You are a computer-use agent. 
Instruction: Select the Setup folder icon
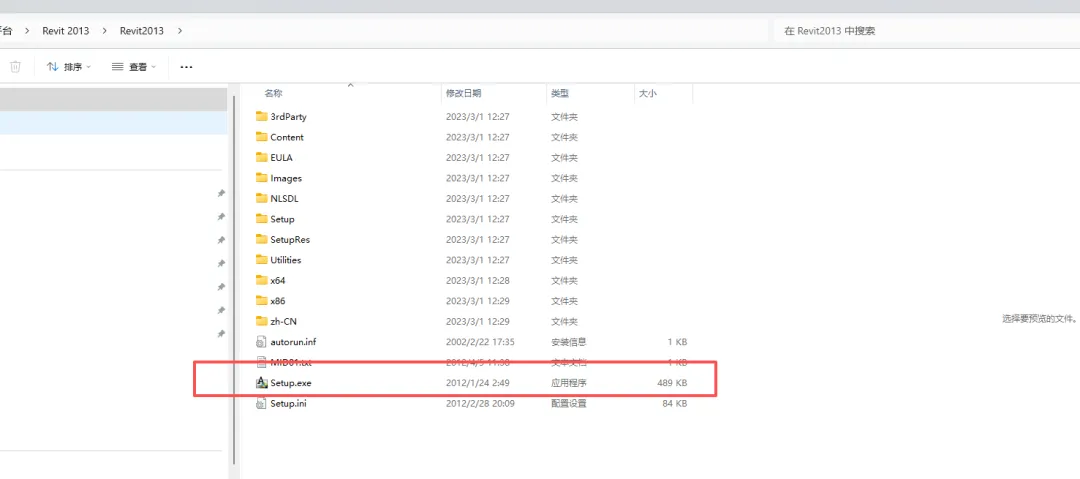(x=261, y=219)
